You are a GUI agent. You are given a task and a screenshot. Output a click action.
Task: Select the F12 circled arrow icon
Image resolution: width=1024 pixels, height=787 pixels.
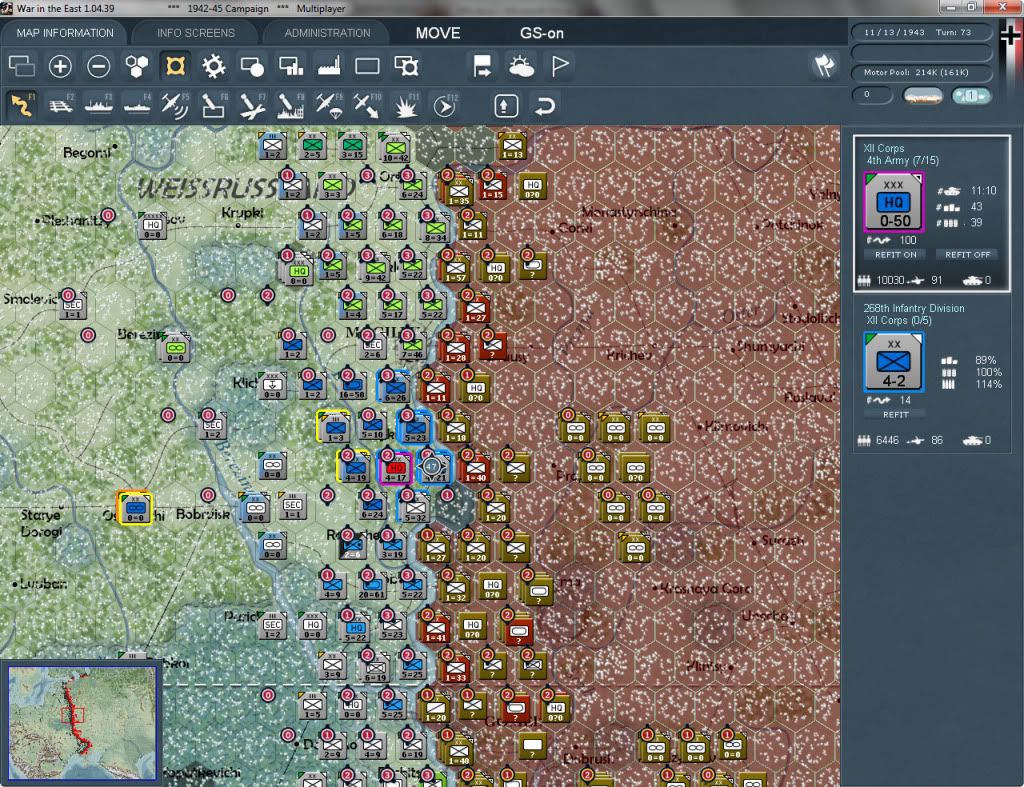(x=445, y=105)
